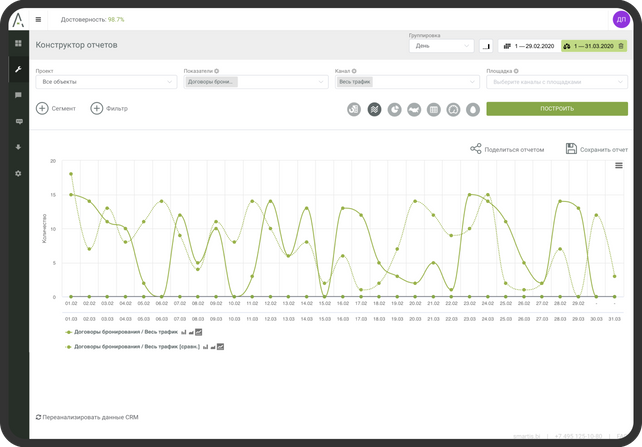Select the pie chart visualization icon
Screen dimensions: 642x447
click(394, 109)
